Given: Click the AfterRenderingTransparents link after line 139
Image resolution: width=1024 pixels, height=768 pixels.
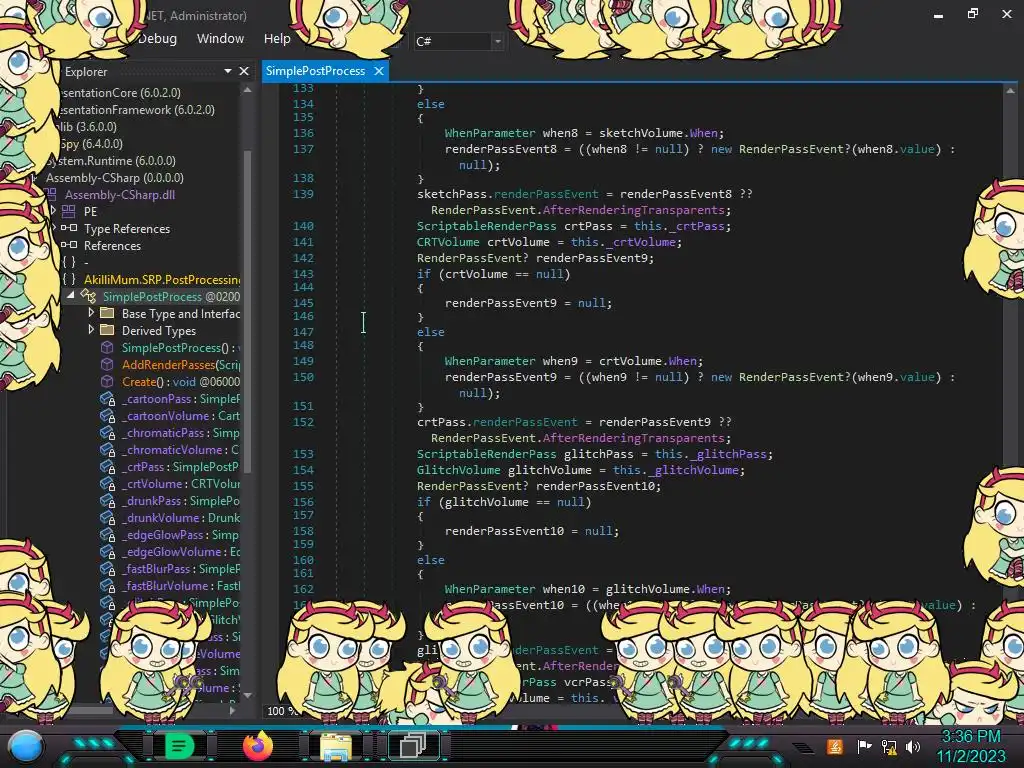Looking at the screenshot, I should (x=633, y=210).
